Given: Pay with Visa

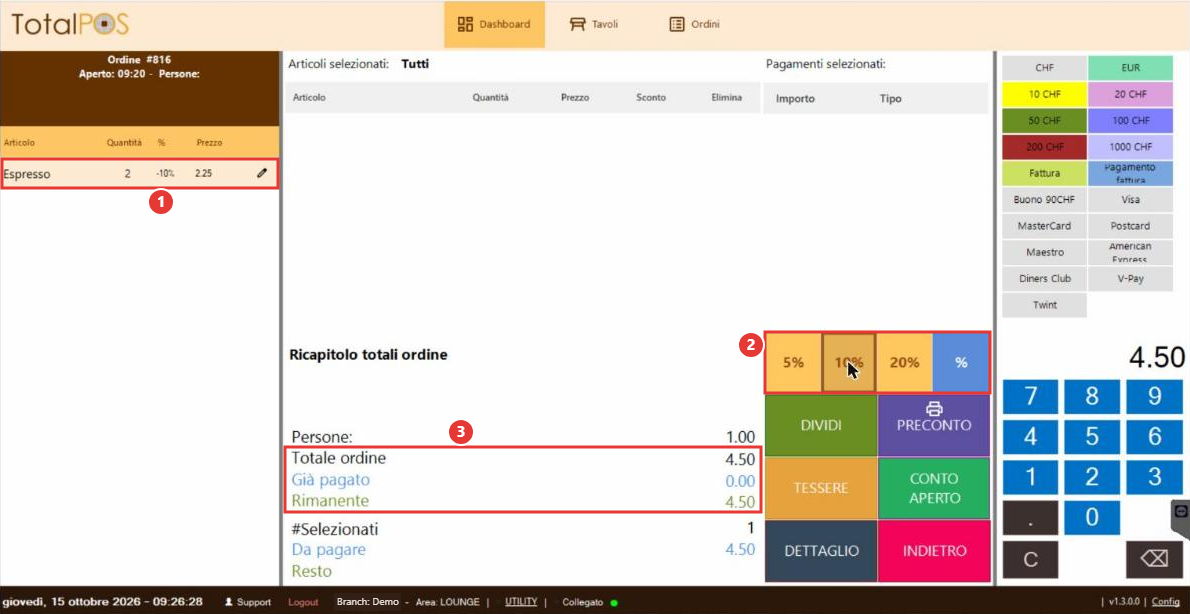Looking at the screenshot, I should click(x=1131, y=200).
